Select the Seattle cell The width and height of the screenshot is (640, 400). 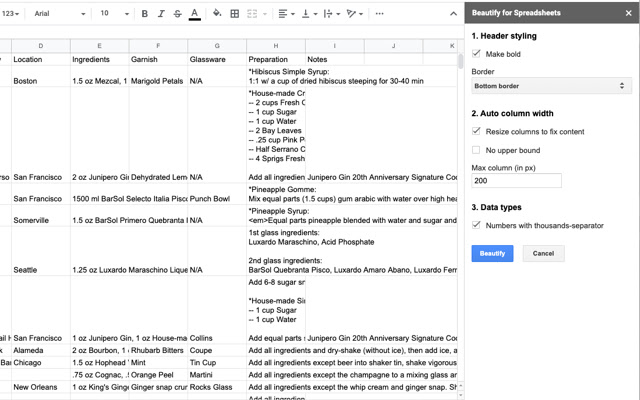[x=41, y=251]
